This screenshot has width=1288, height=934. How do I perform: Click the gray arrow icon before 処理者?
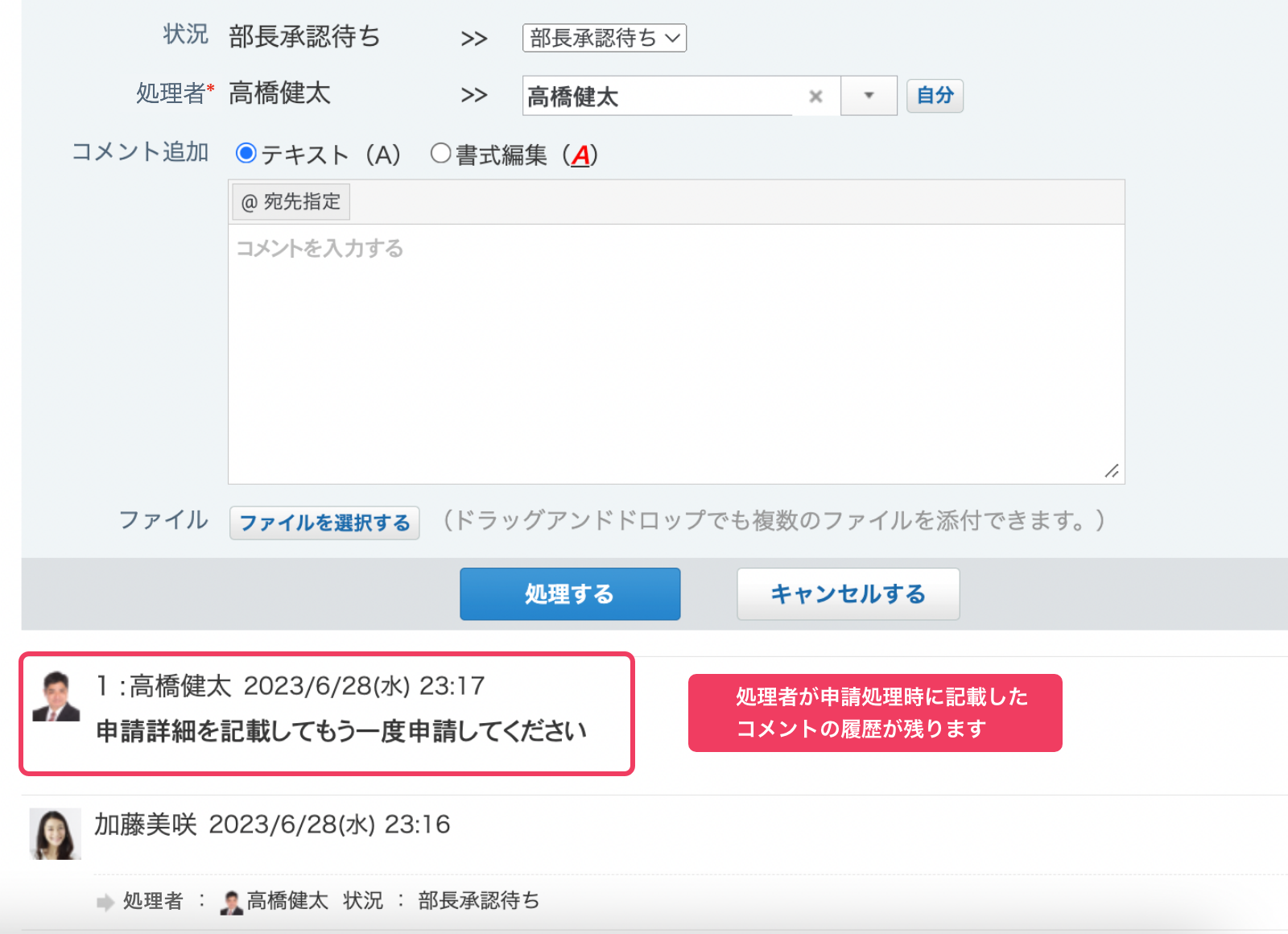click(105, 903)
